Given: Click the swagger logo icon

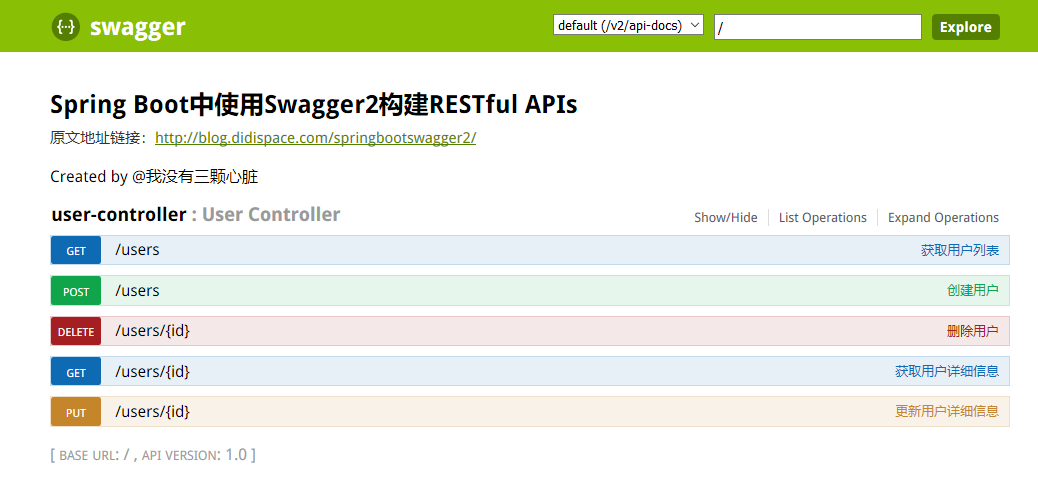Looking at the screenshot, I should pos(66,27).
